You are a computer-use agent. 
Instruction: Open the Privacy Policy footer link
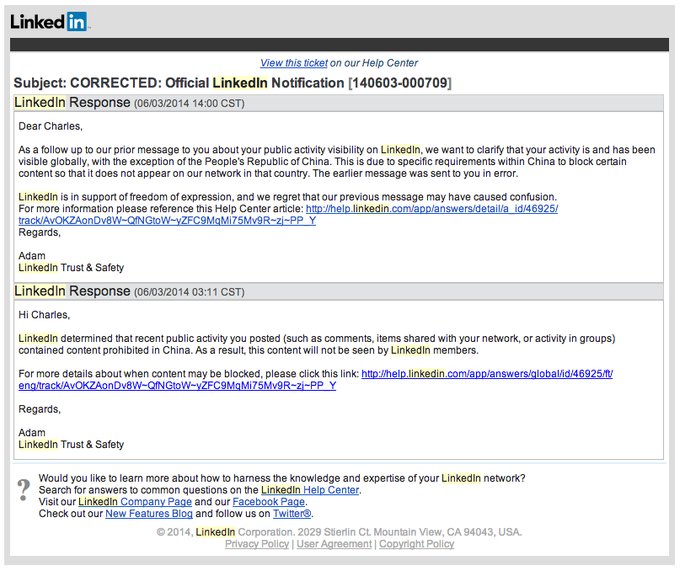click(x=257, y=544)
